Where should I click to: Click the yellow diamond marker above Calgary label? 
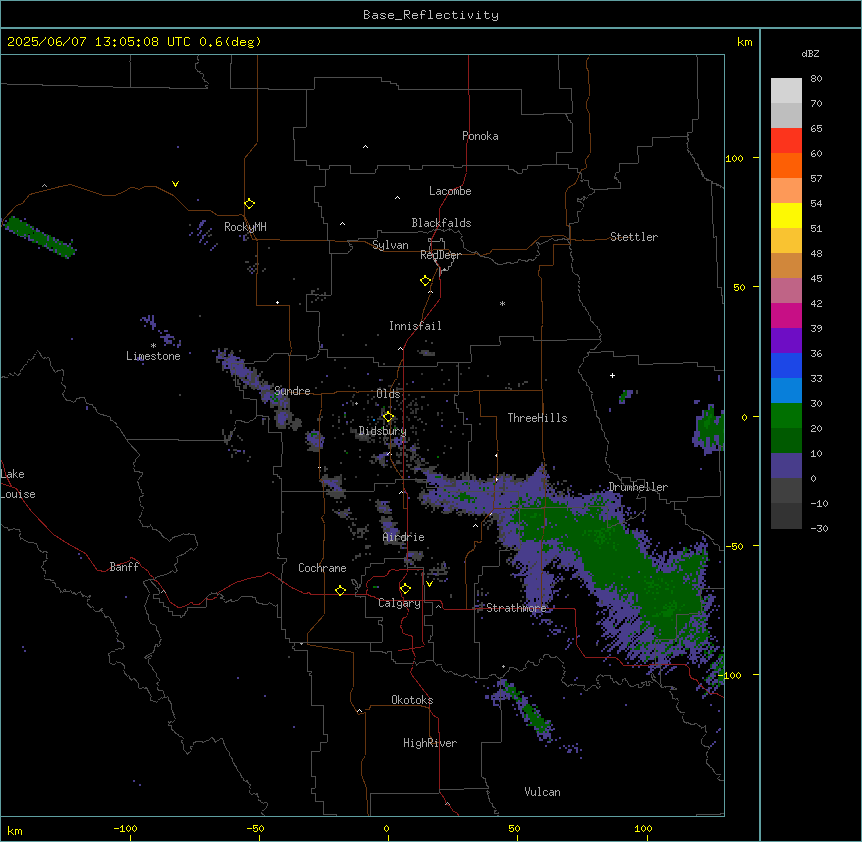[405, 589]
